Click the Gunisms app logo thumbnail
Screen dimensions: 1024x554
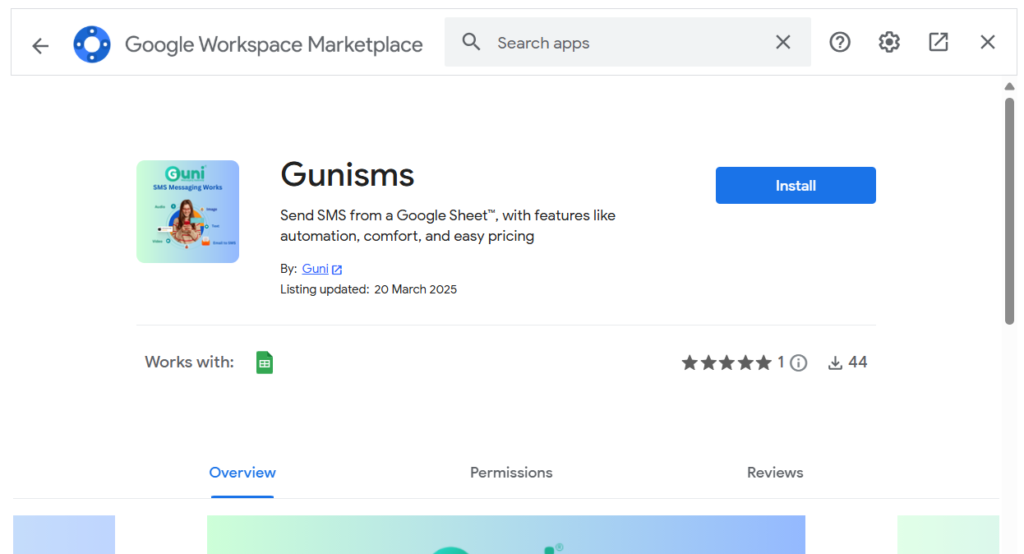[187, 212]
